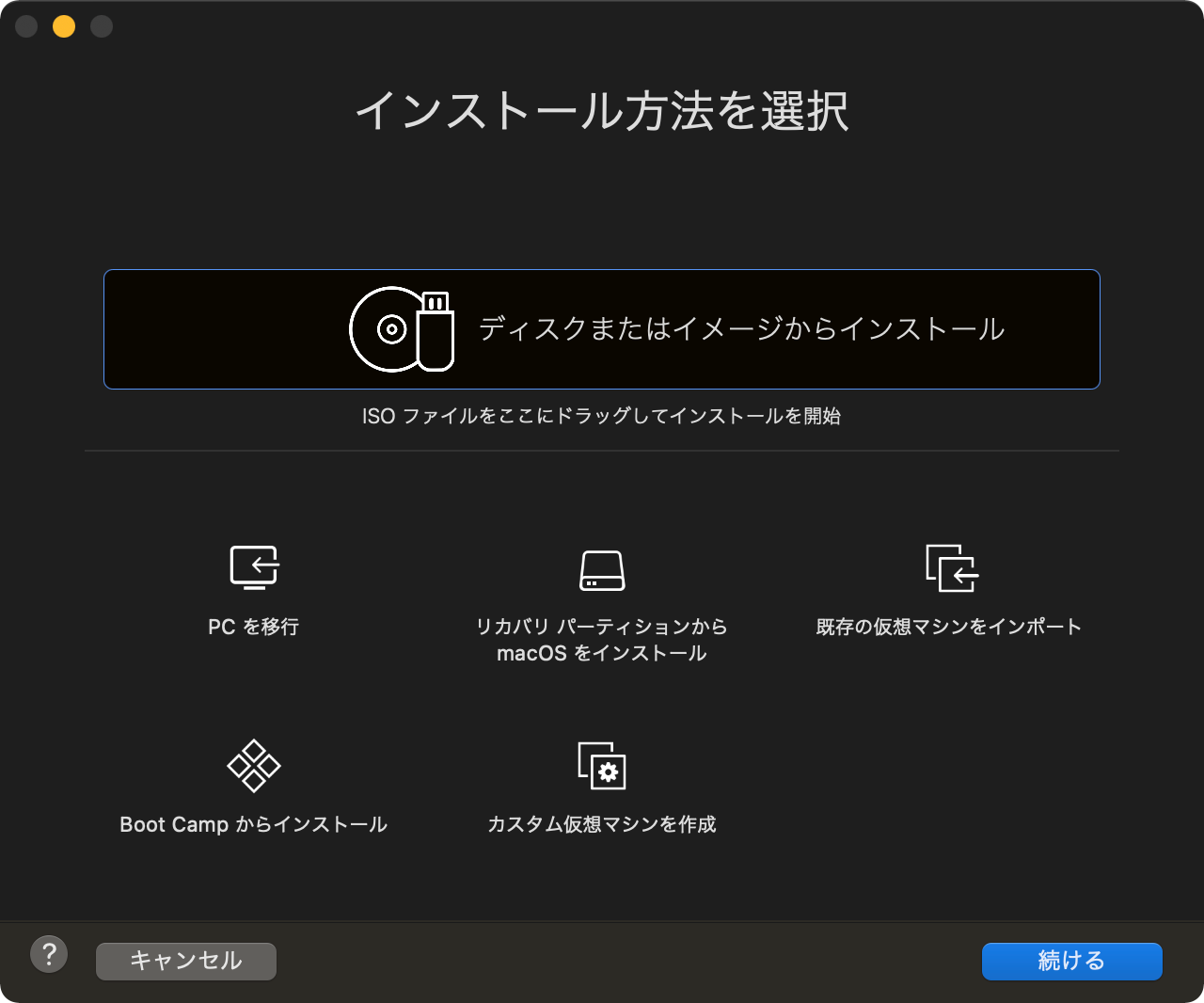The height and width of the screenshot is (1003, 1204).
Task: Click the recovery partition drive icon
Action: [602, 570]
